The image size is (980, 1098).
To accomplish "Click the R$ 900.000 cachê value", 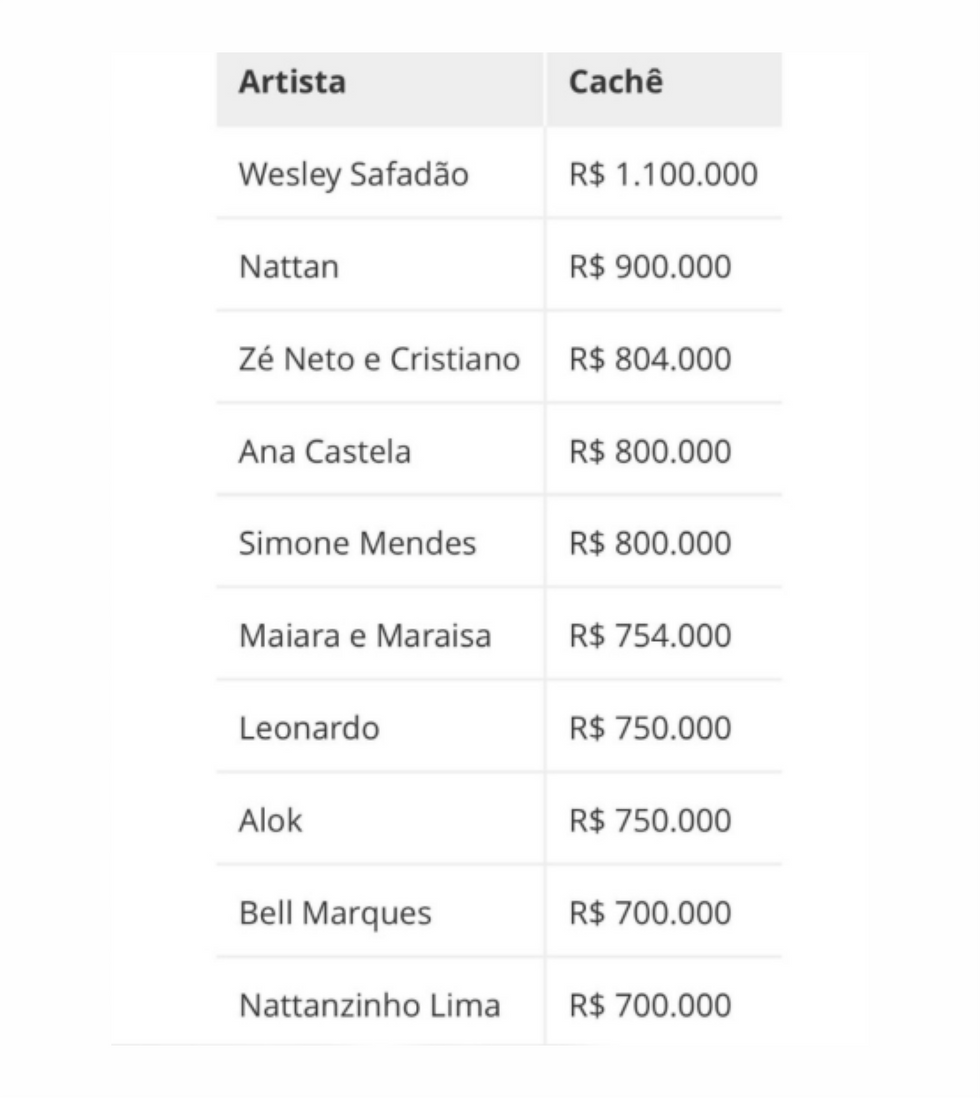I will pyautogui.click(x=650, y=267).
